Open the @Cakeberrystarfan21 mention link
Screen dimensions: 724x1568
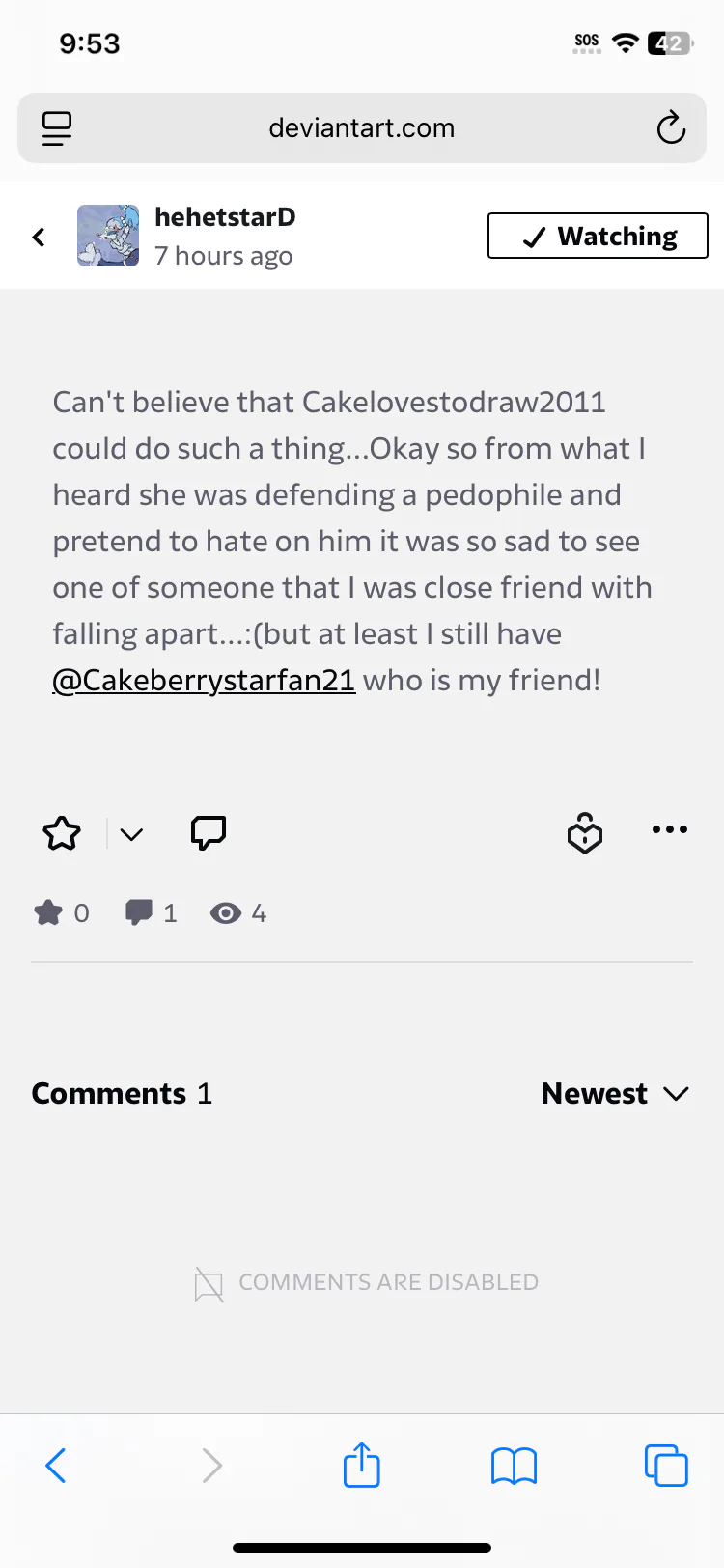(204, 680)
